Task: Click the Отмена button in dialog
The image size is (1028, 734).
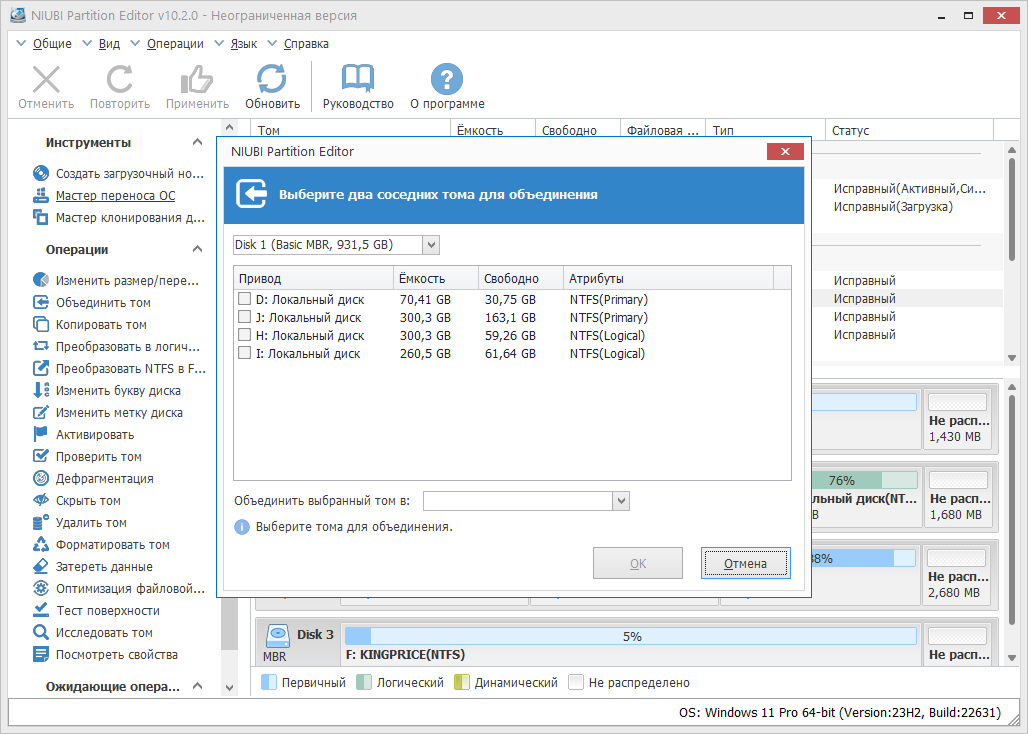Action: point(745,564)
